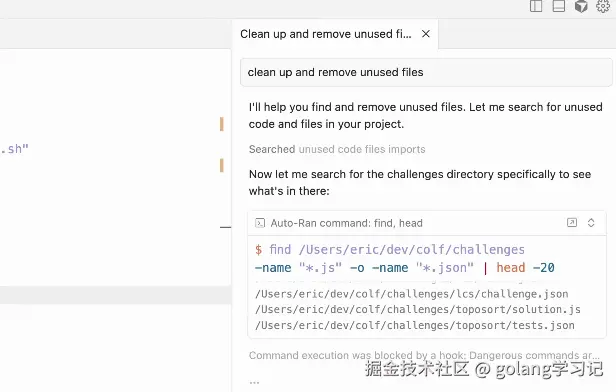Select output line 'lcs/challenge.json'

coord(412,294)
